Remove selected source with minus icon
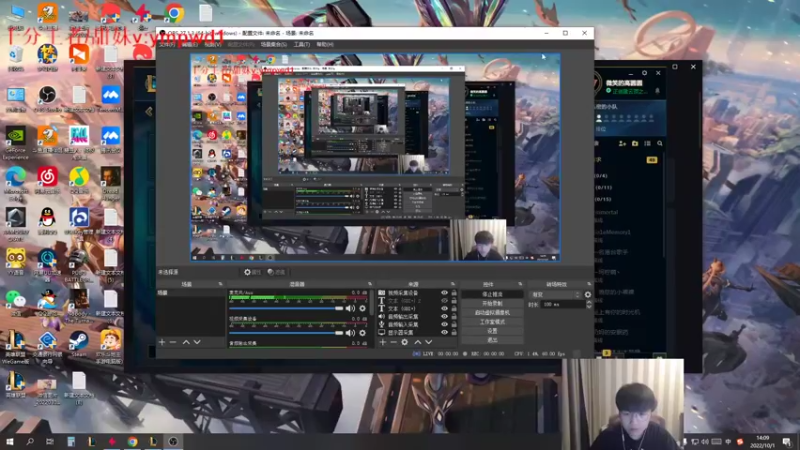This screenshot has width=800, height=450. (393, 342)
